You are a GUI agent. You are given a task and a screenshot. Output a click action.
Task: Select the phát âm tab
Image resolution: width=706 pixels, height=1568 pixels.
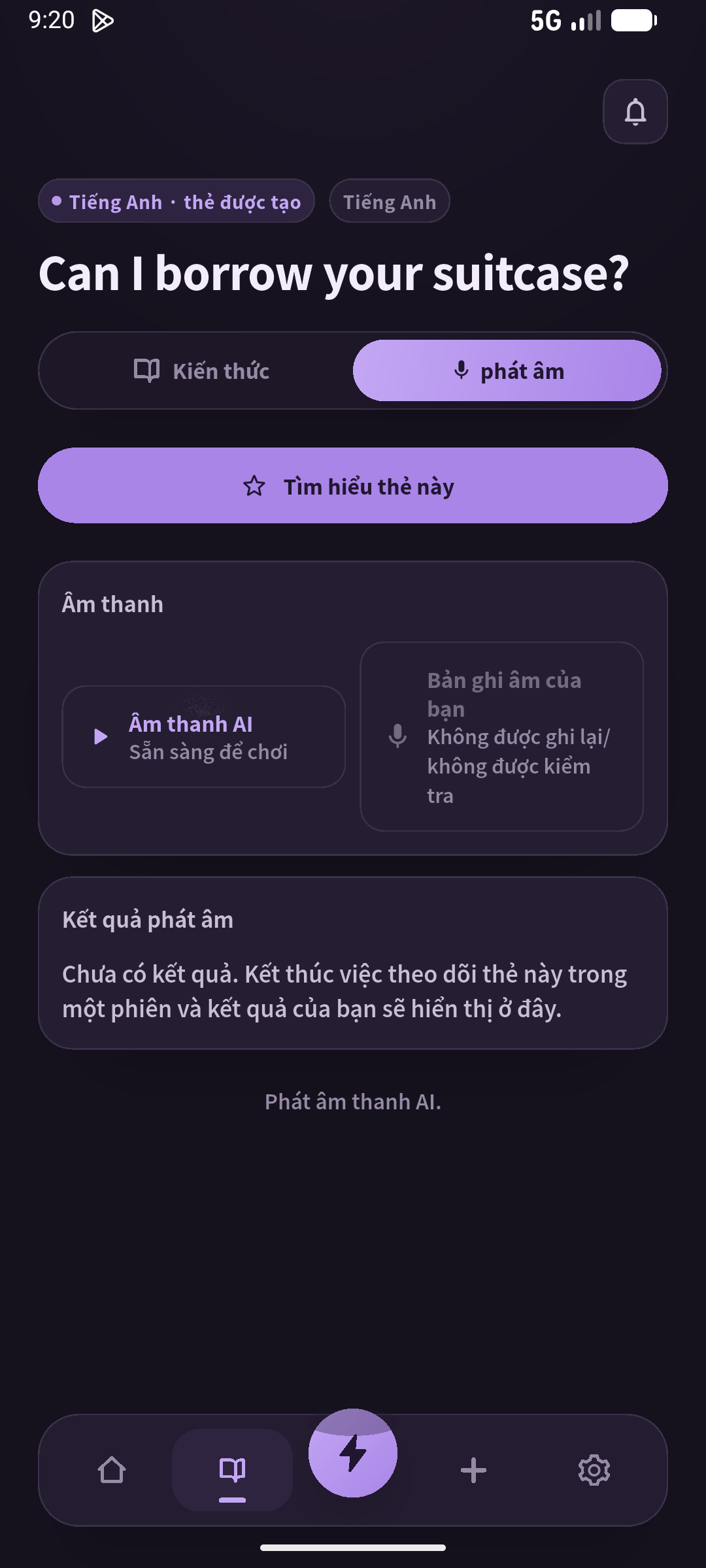(x=507, y=370)
